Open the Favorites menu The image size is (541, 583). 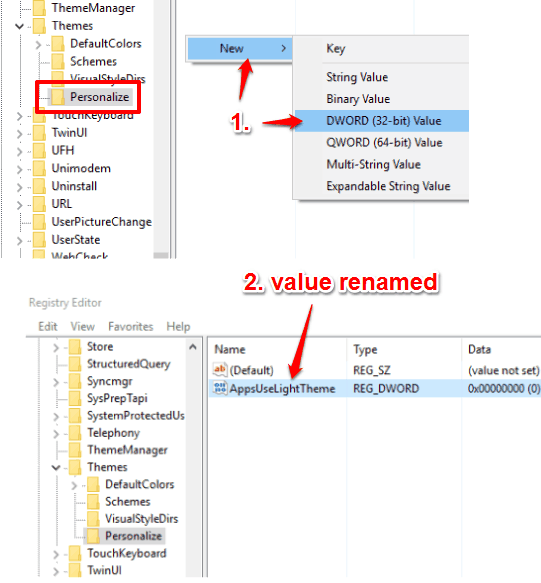point(131,326)
